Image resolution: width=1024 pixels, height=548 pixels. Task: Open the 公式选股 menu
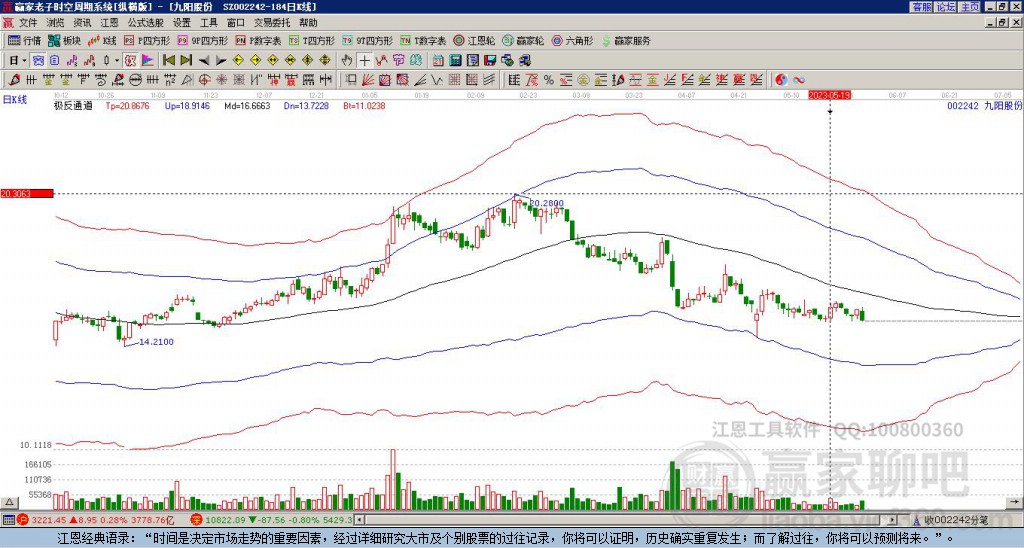pyautogui.click(x=146, y=23)
